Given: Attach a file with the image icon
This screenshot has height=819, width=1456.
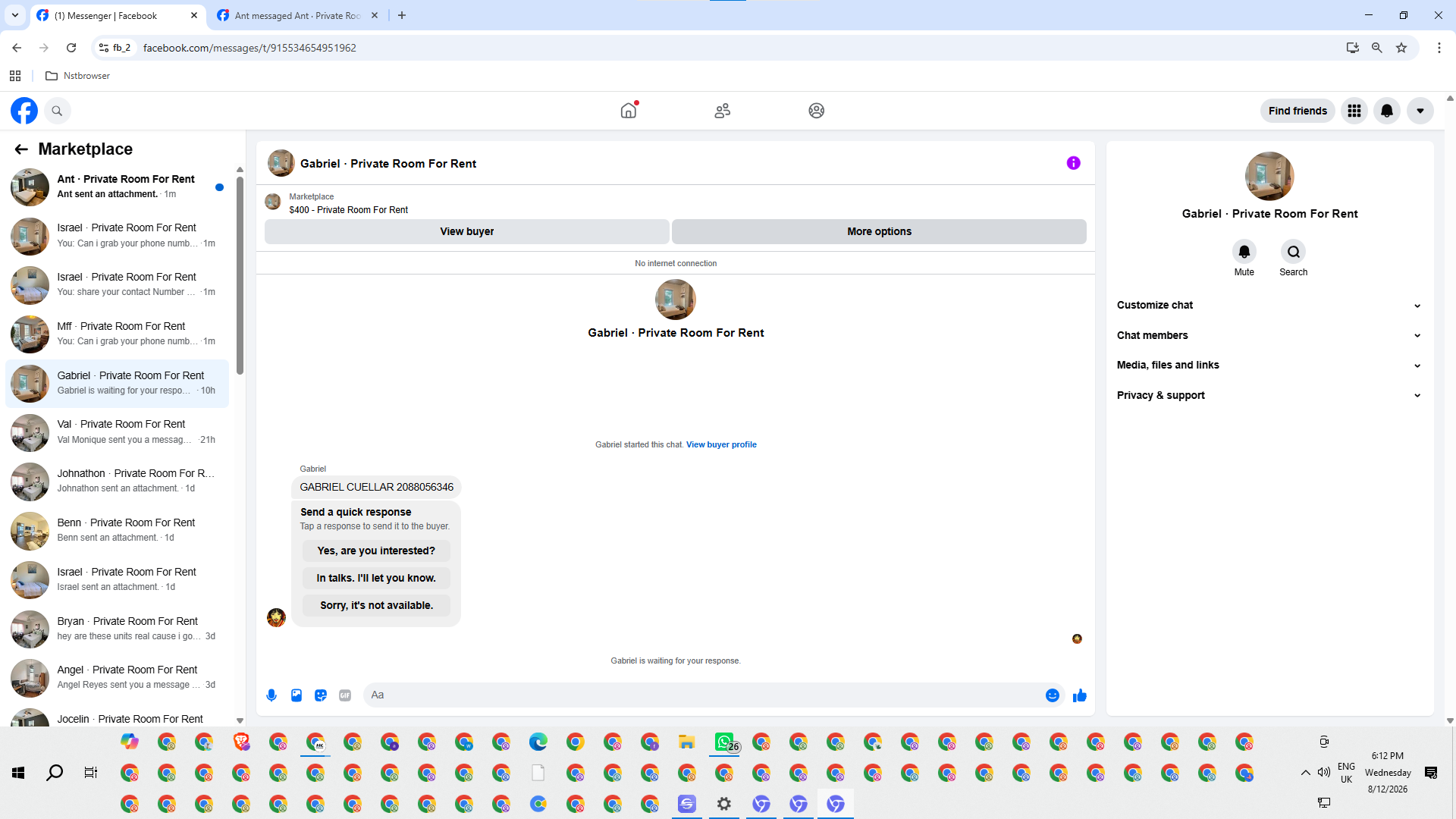Looking at the screenshot, I should click(297, 695).
